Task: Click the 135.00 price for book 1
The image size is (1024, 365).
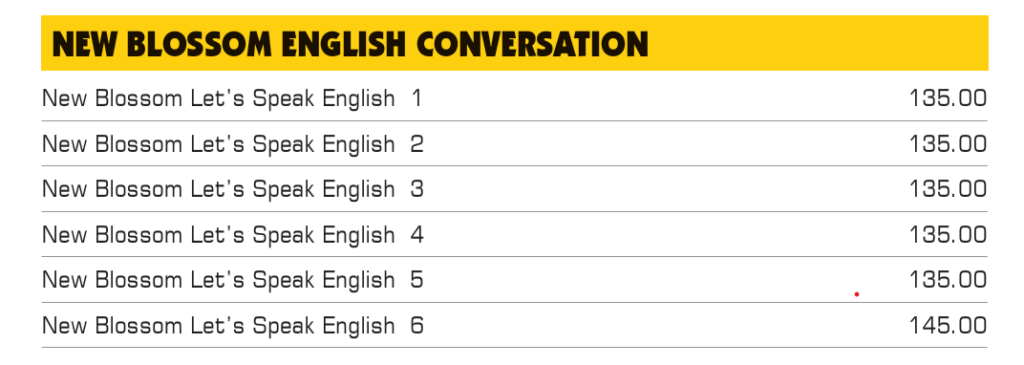Action: tap(948, 99)
